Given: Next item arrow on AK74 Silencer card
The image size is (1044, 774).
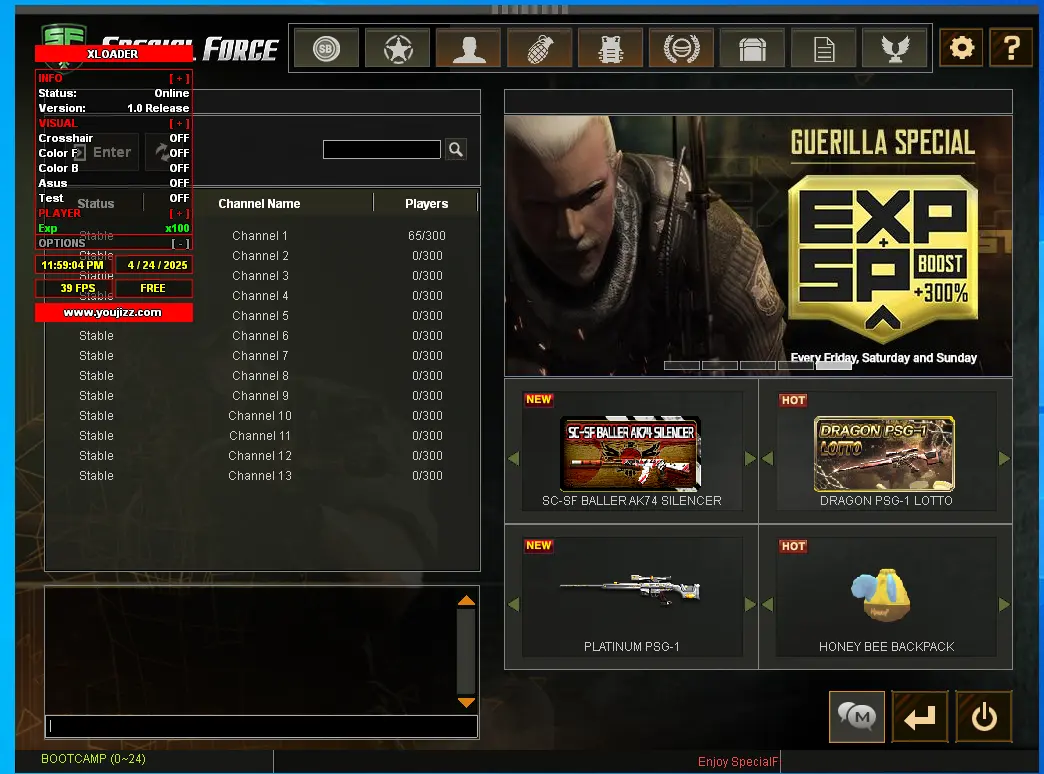Looking at the screenshot, I should pos(750,458).
